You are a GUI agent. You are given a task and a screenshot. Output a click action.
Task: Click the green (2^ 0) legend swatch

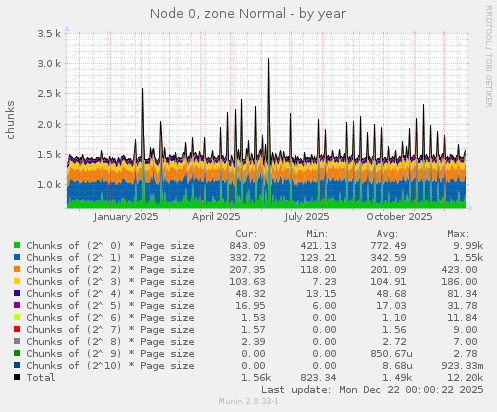pos(17,245)
